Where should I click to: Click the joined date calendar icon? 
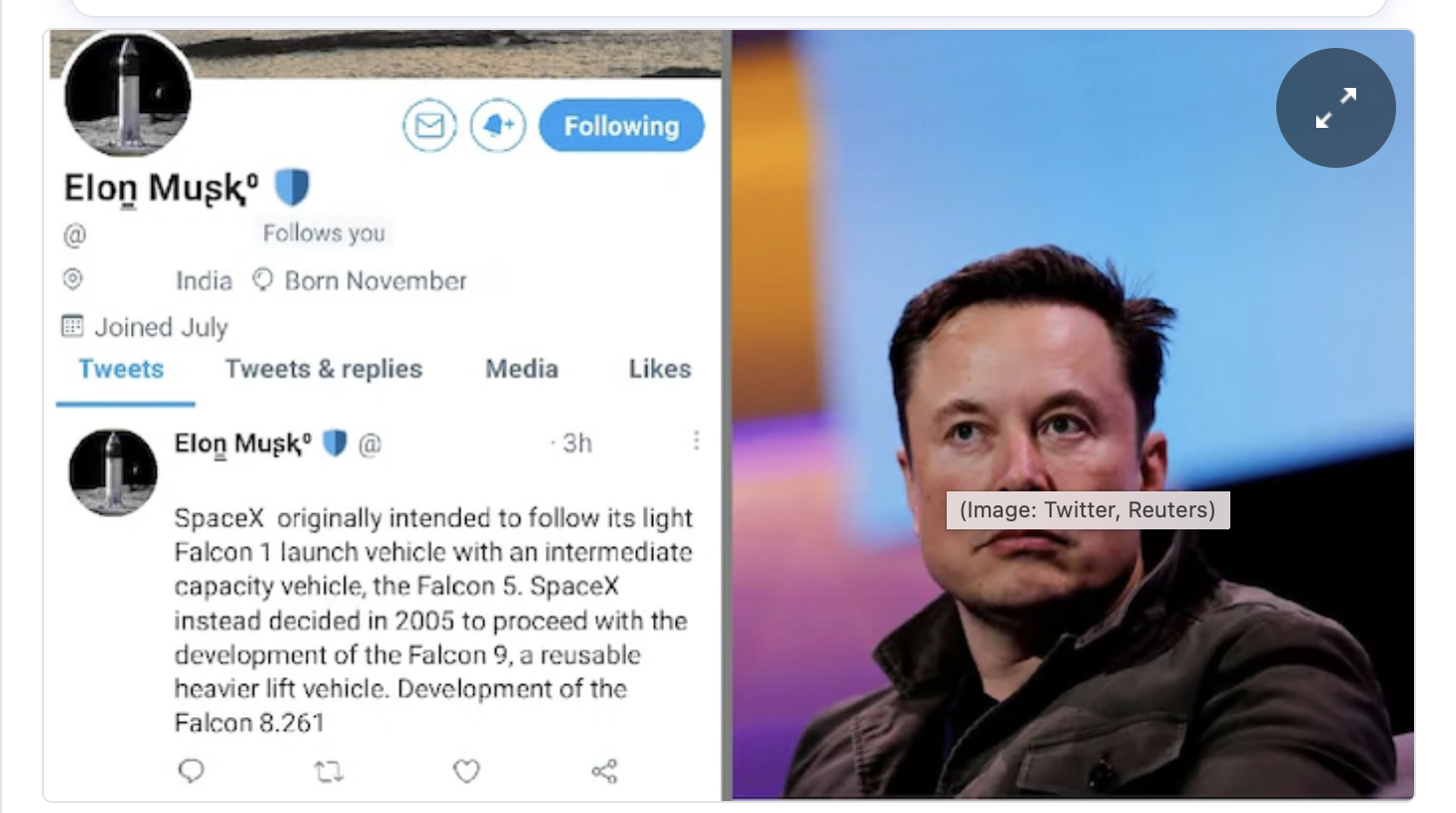click(x=71, y=327)
